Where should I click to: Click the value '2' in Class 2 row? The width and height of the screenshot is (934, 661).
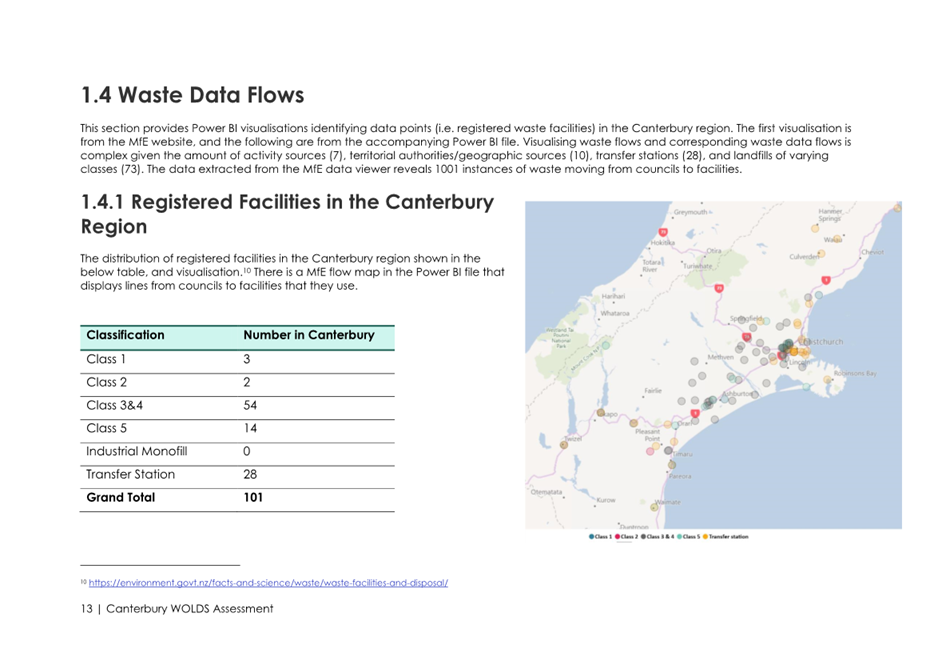(247, 382)
